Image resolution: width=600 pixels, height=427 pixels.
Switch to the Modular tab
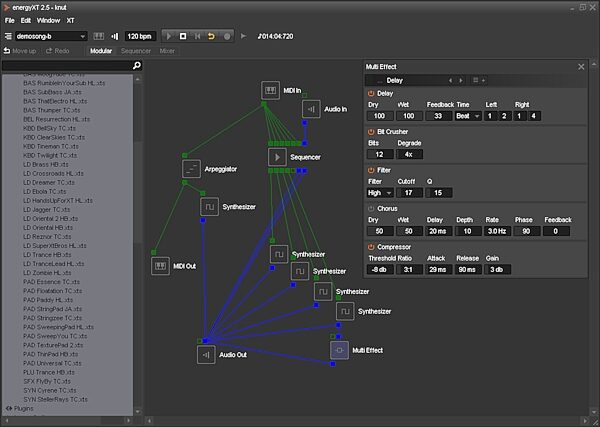coord(101,51)
